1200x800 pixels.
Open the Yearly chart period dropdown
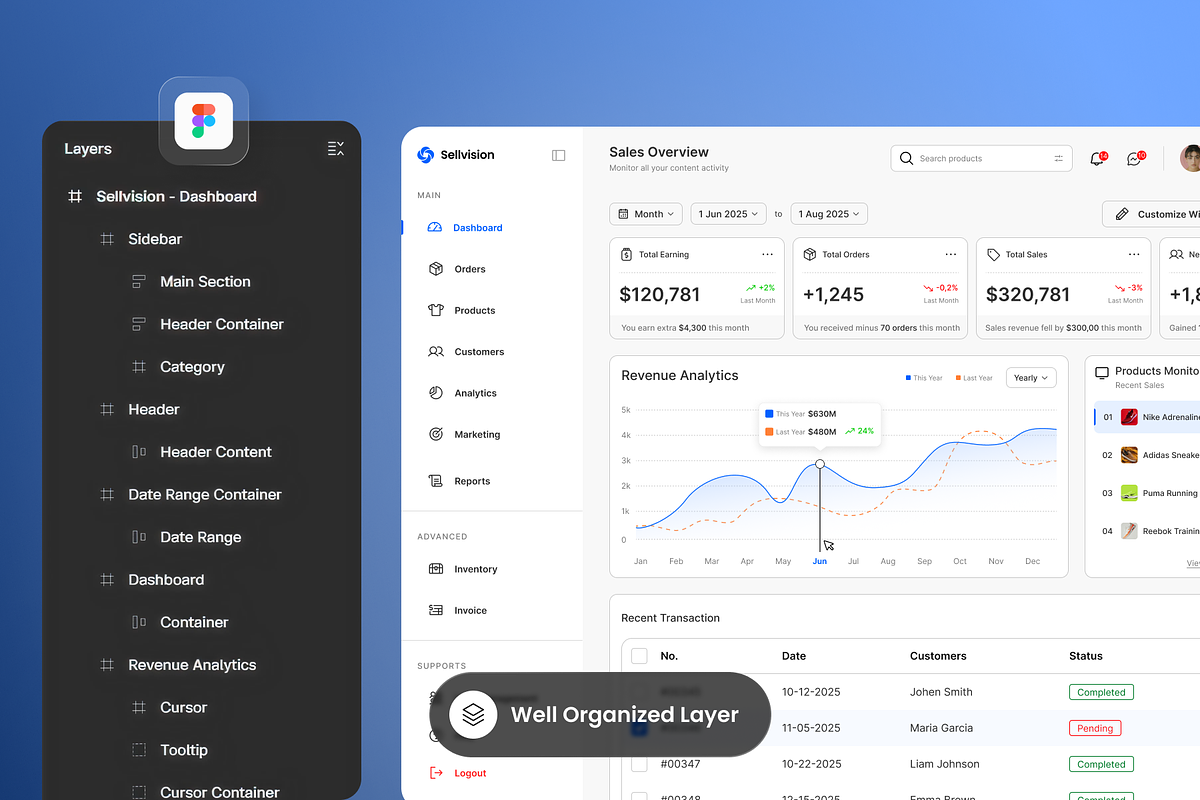tap(1031, 378)
